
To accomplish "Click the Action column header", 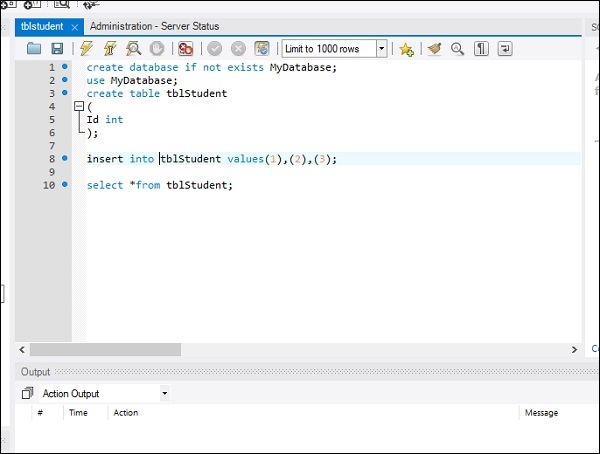I will [126, 413].
